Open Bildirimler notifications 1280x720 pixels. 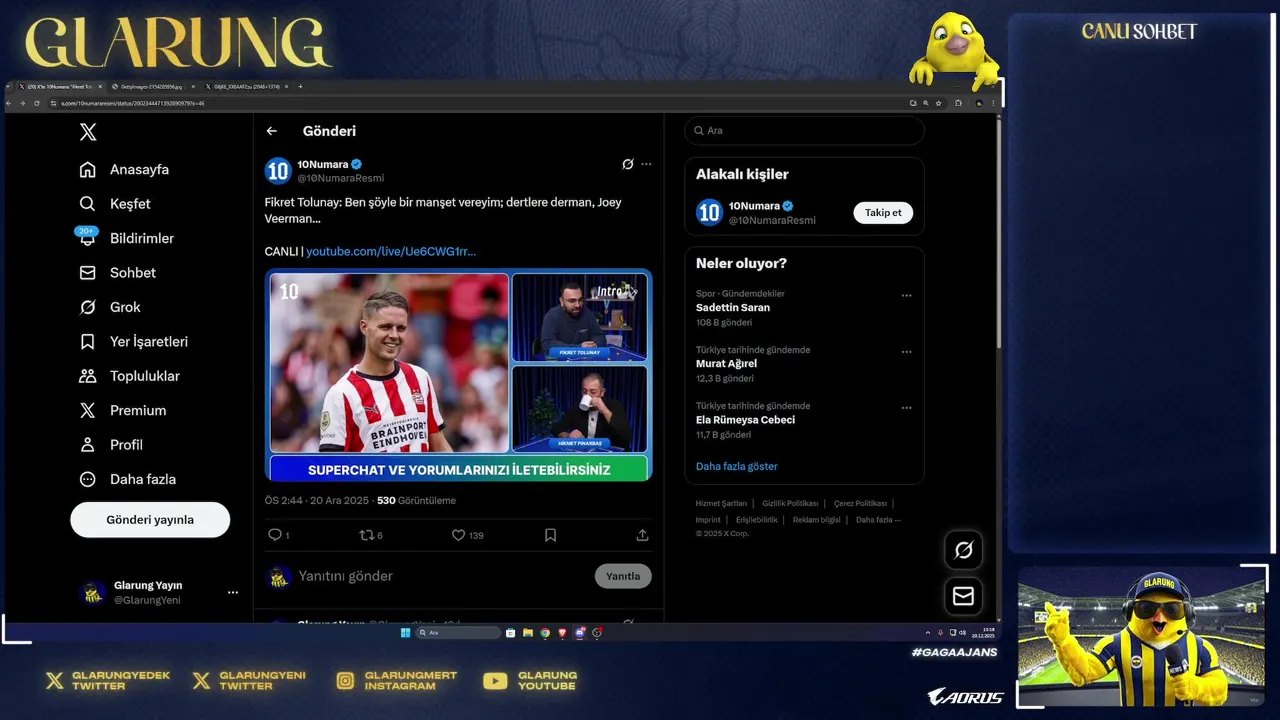pos(126,238)
